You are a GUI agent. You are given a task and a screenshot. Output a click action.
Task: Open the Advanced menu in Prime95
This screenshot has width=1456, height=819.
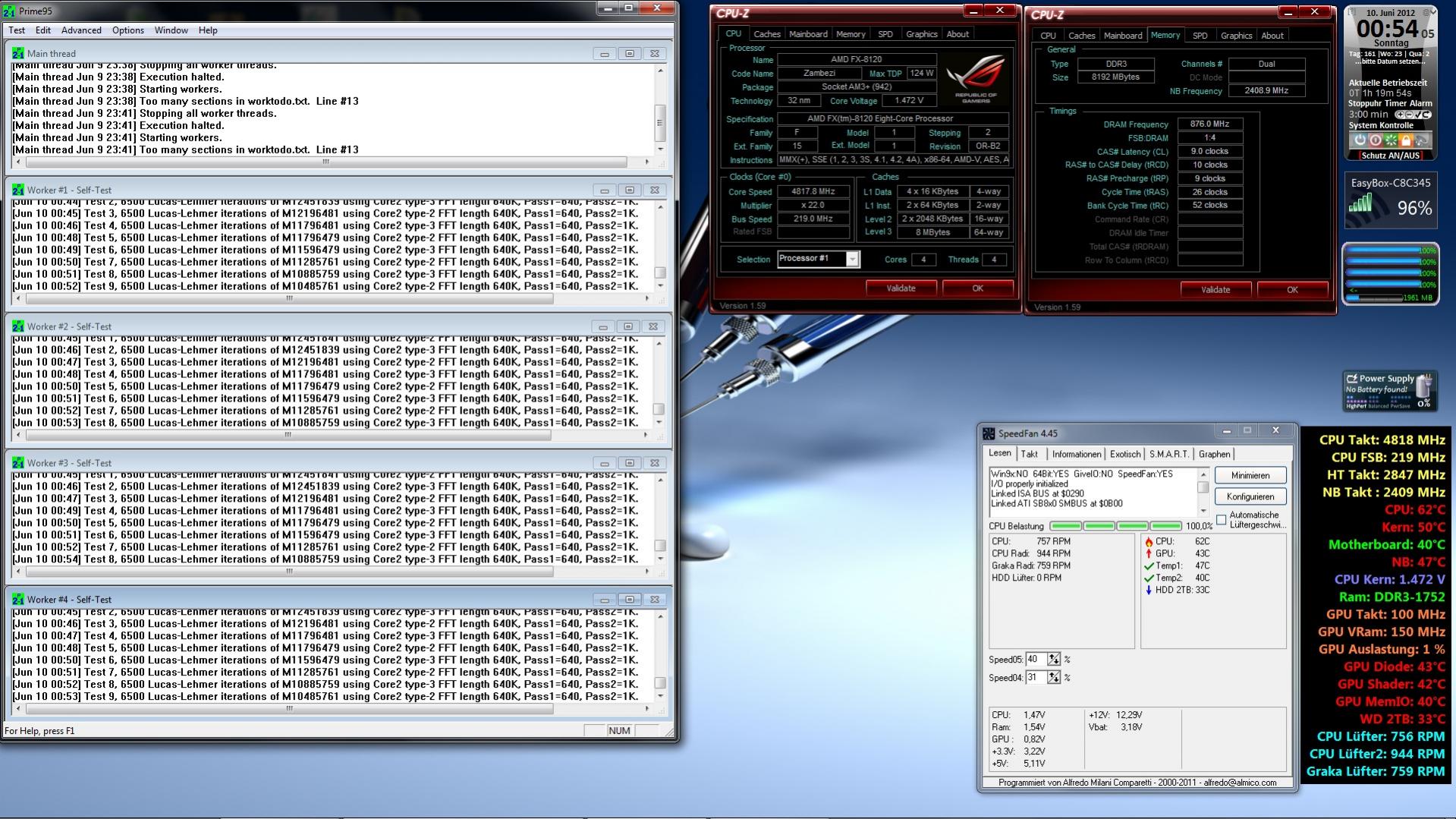pos(81,30)
